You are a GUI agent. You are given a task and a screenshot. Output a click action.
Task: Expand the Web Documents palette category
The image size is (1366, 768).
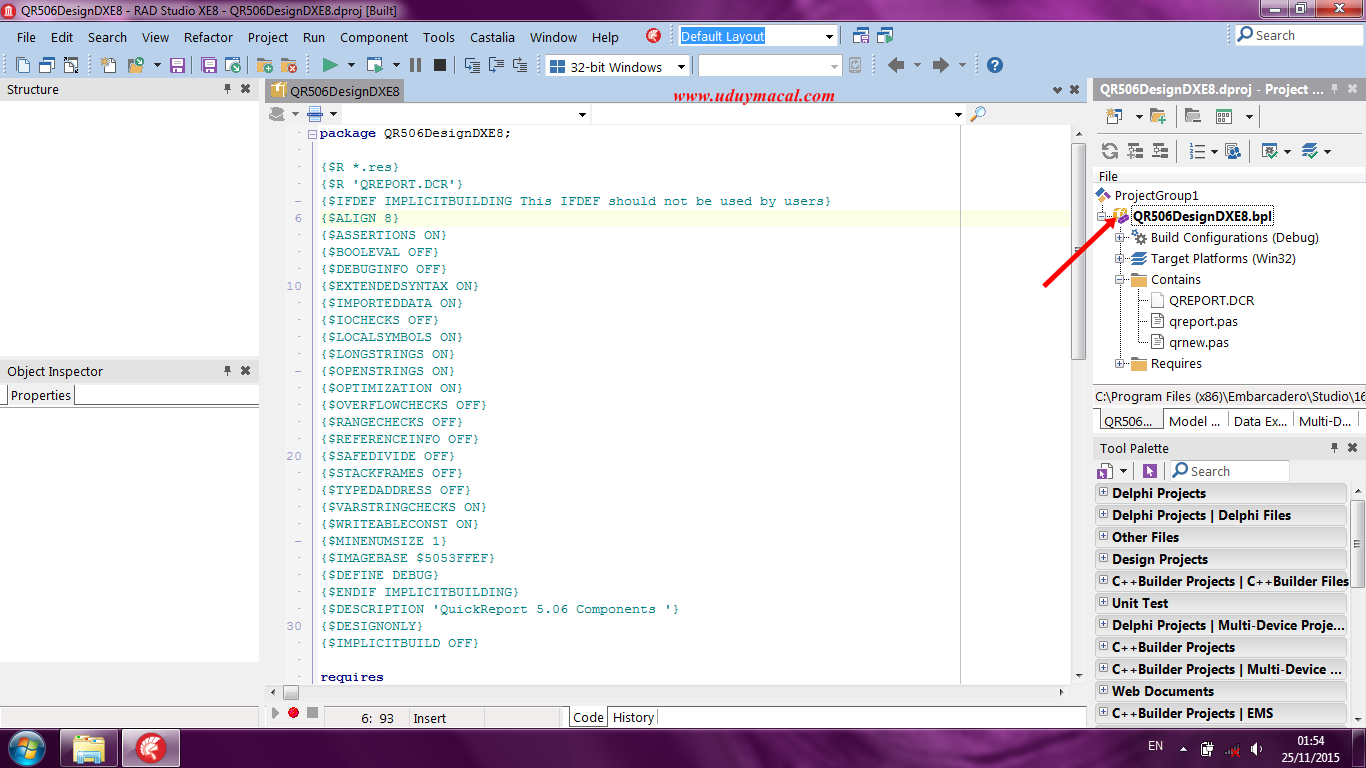[1104, 691]
